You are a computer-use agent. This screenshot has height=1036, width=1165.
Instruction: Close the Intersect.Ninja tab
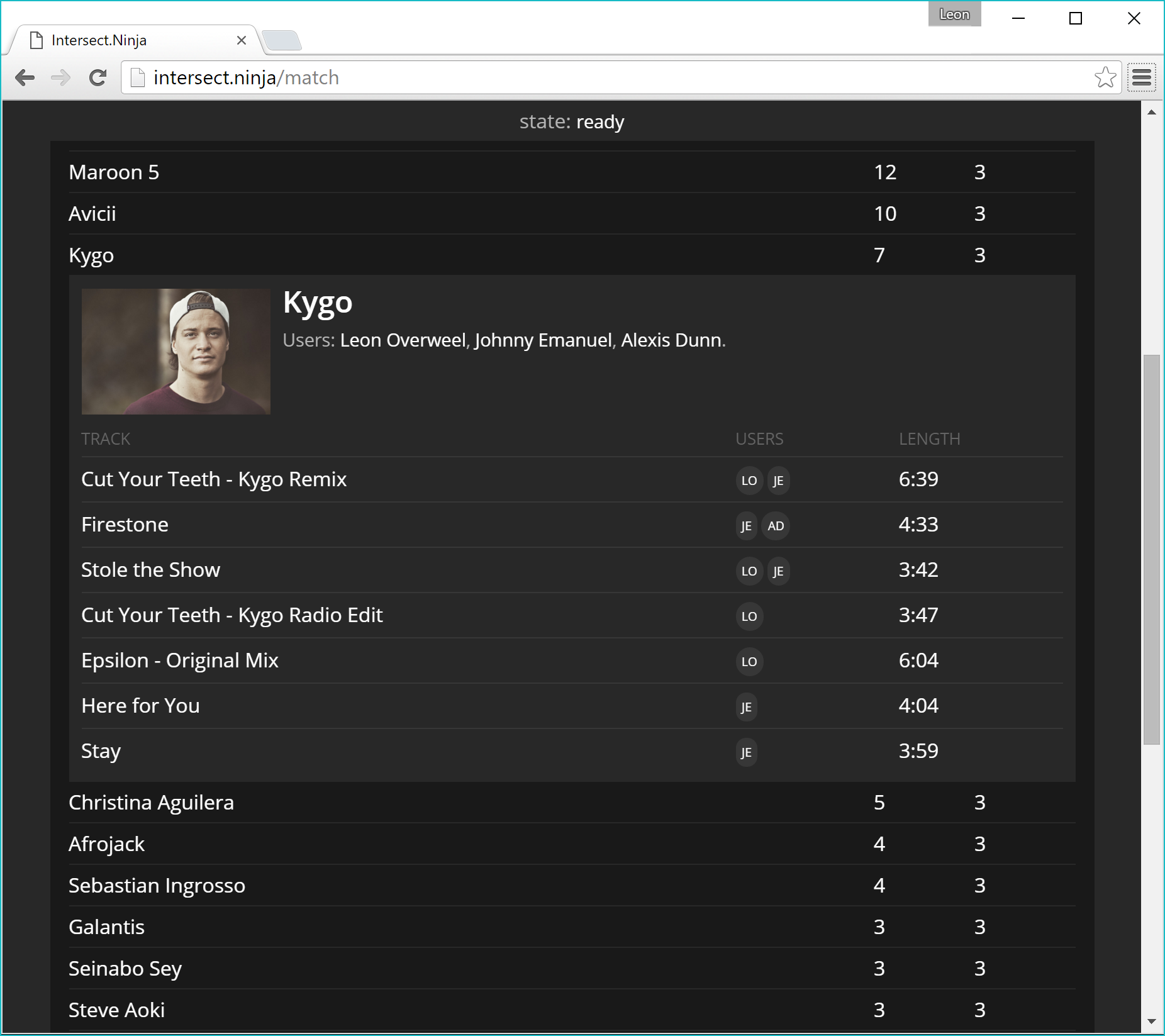(x=242, y=40)
